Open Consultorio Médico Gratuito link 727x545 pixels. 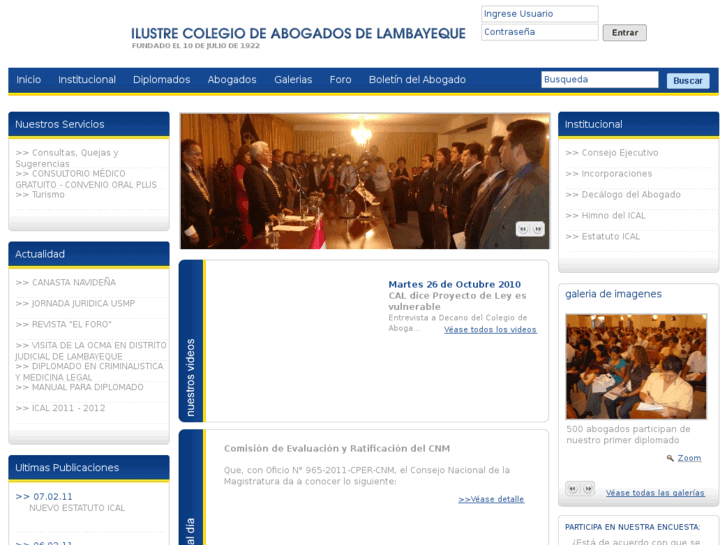(x=86, y=179)
